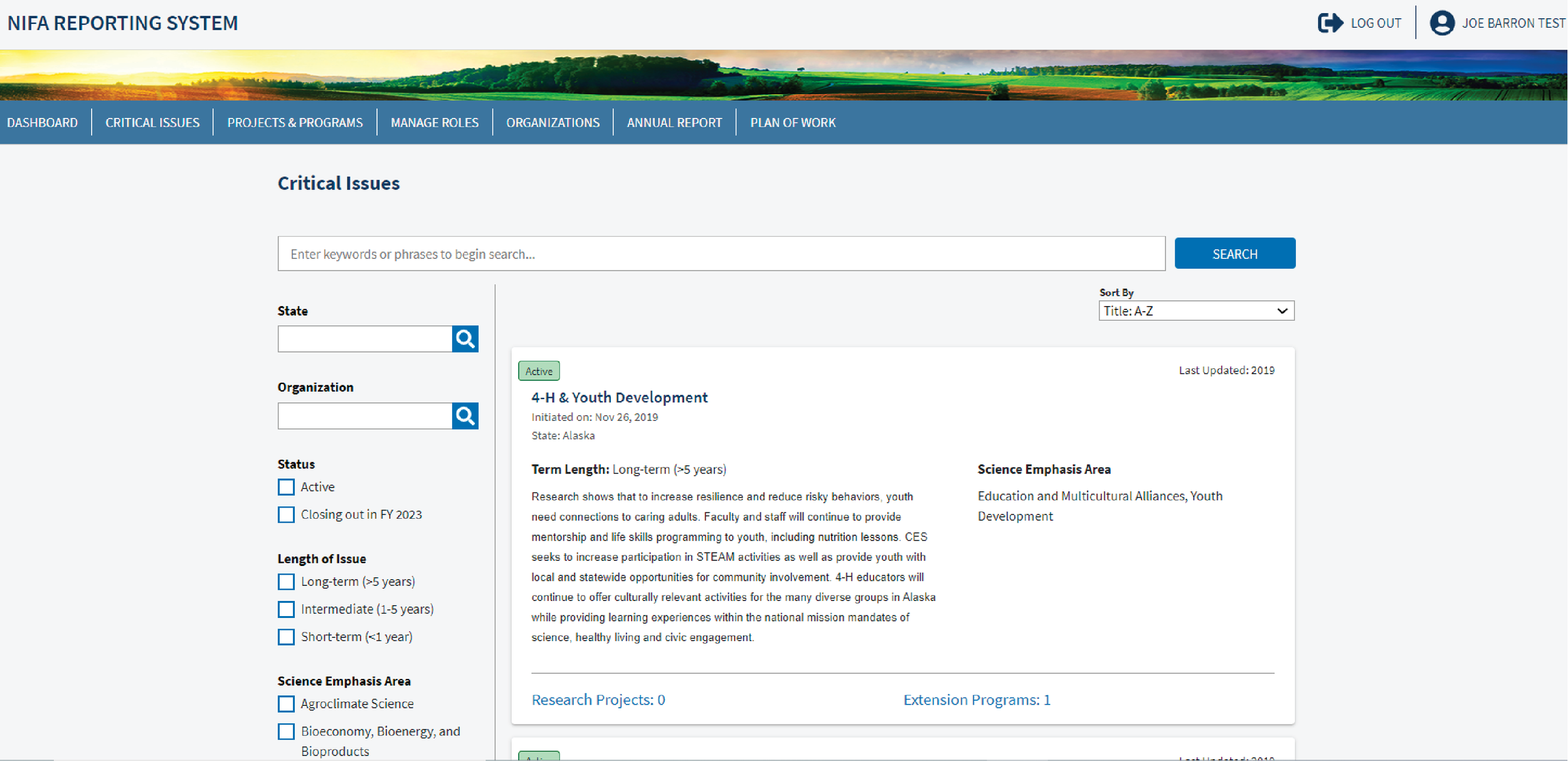Select Intermediate (1-5 years) checkbox
1568x761 pixels.
point(286,609)
